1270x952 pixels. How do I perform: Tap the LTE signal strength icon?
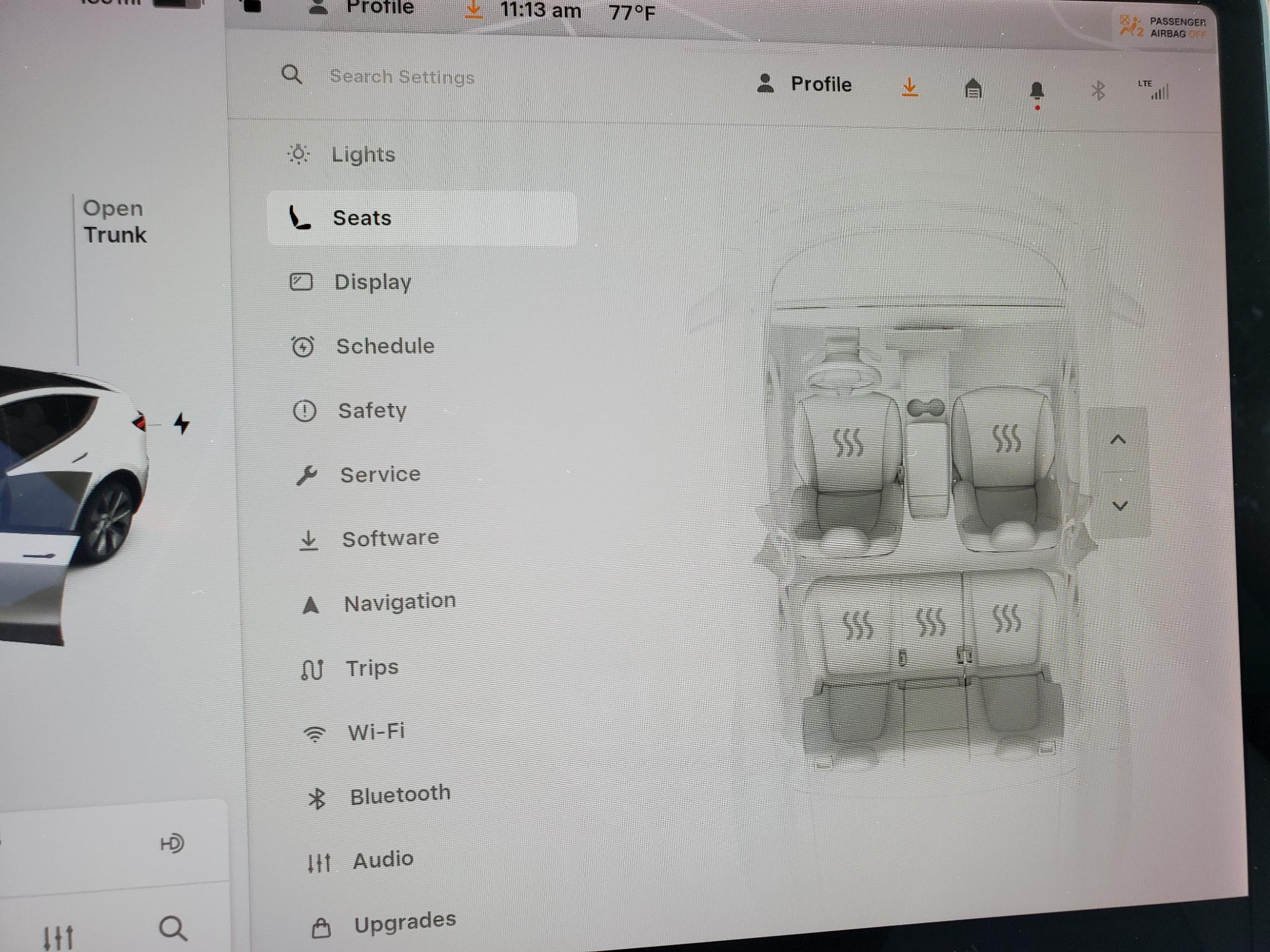(x=1157, y=90)
